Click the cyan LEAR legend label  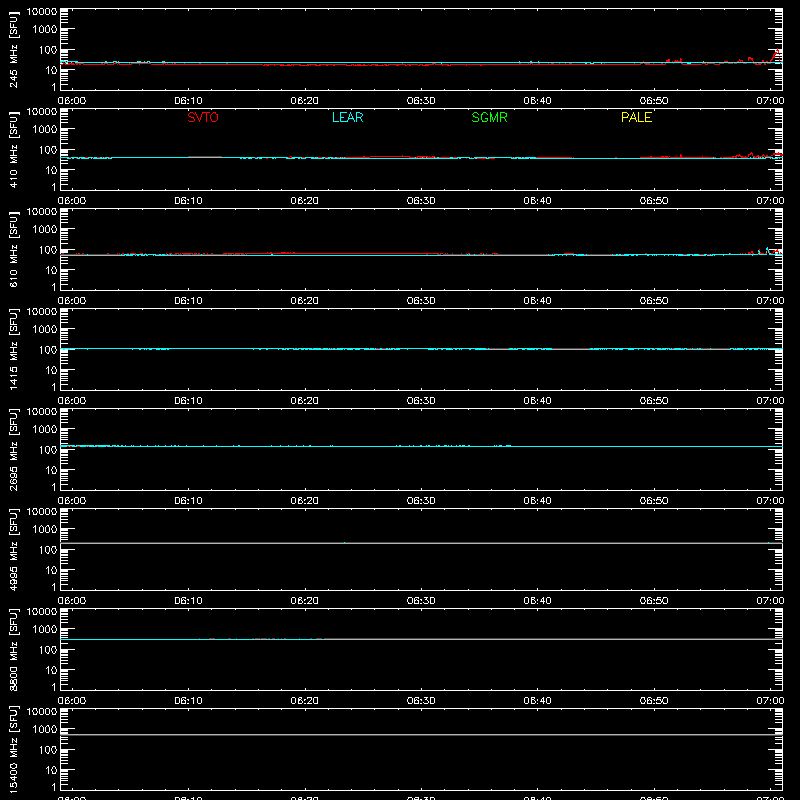pos(347,117)
